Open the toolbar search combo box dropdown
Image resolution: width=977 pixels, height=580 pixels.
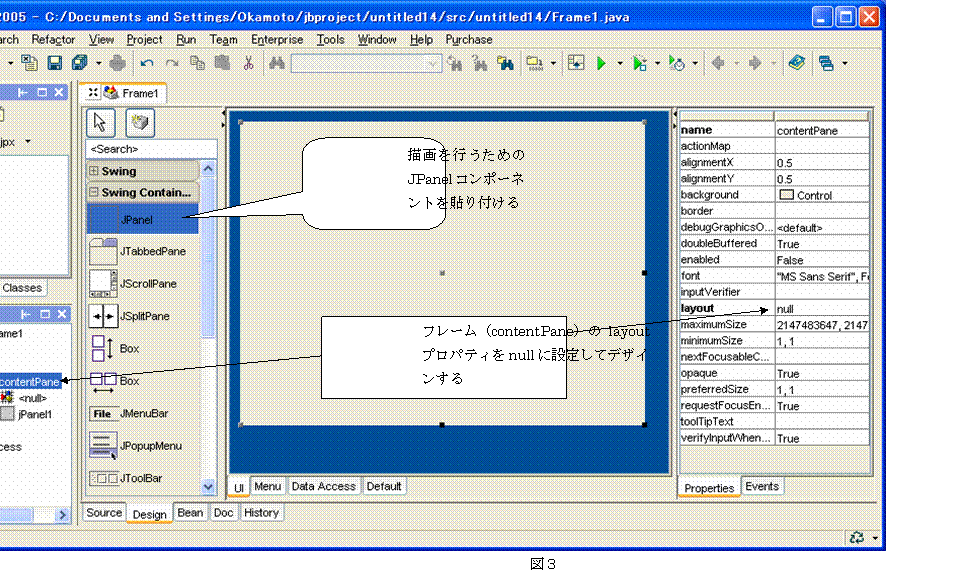click(434, 63)
